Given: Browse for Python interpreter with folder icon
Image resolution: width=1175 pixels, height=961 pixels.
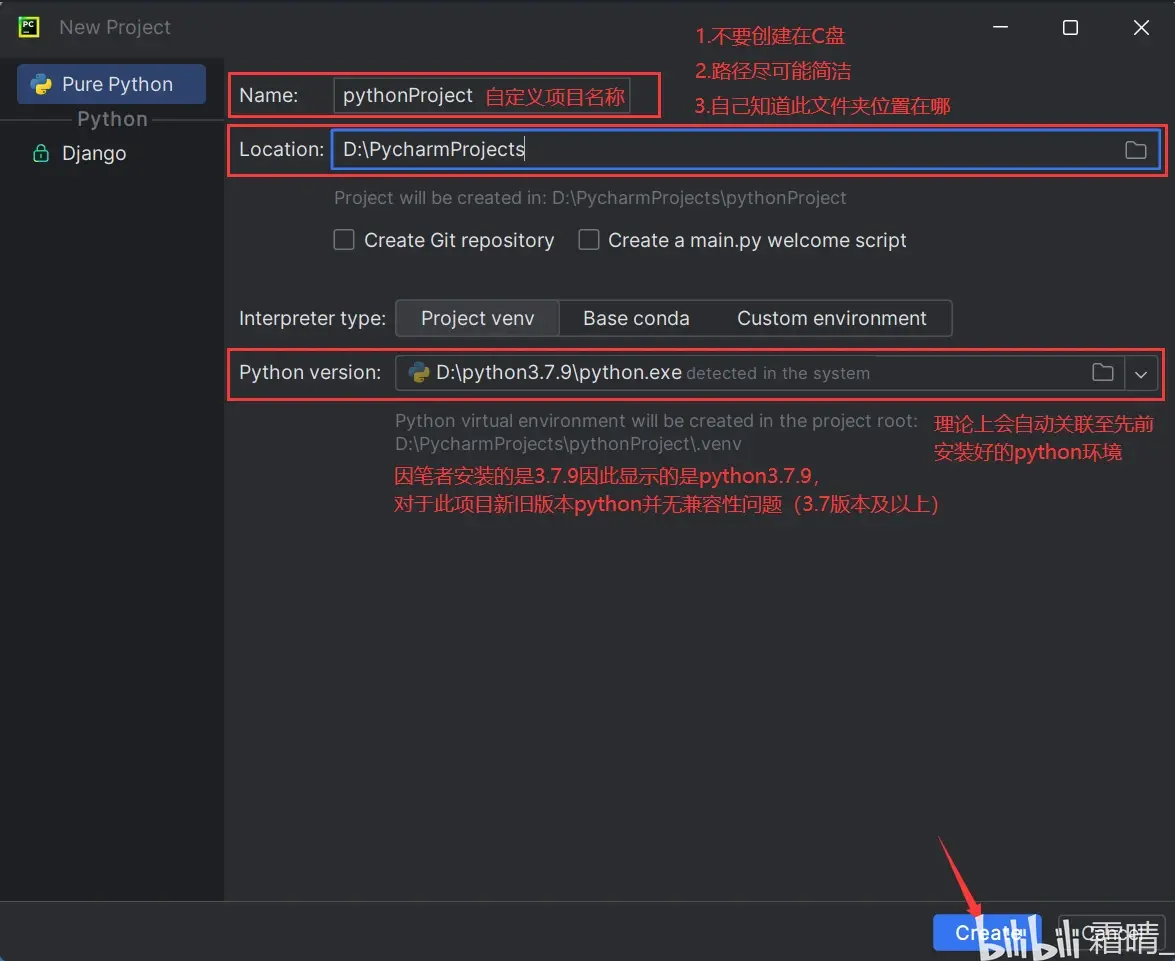Looking at the screenshot, I should pyautogui.click(x=1102, y=373).
